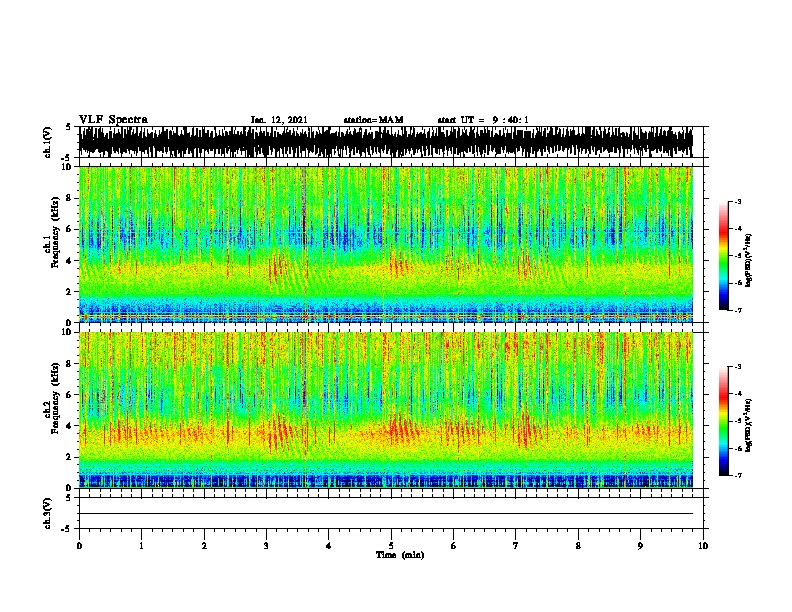
Task: Click the "2" kHz tick of ch.2 spectrogram
Action: click(70, 457)
